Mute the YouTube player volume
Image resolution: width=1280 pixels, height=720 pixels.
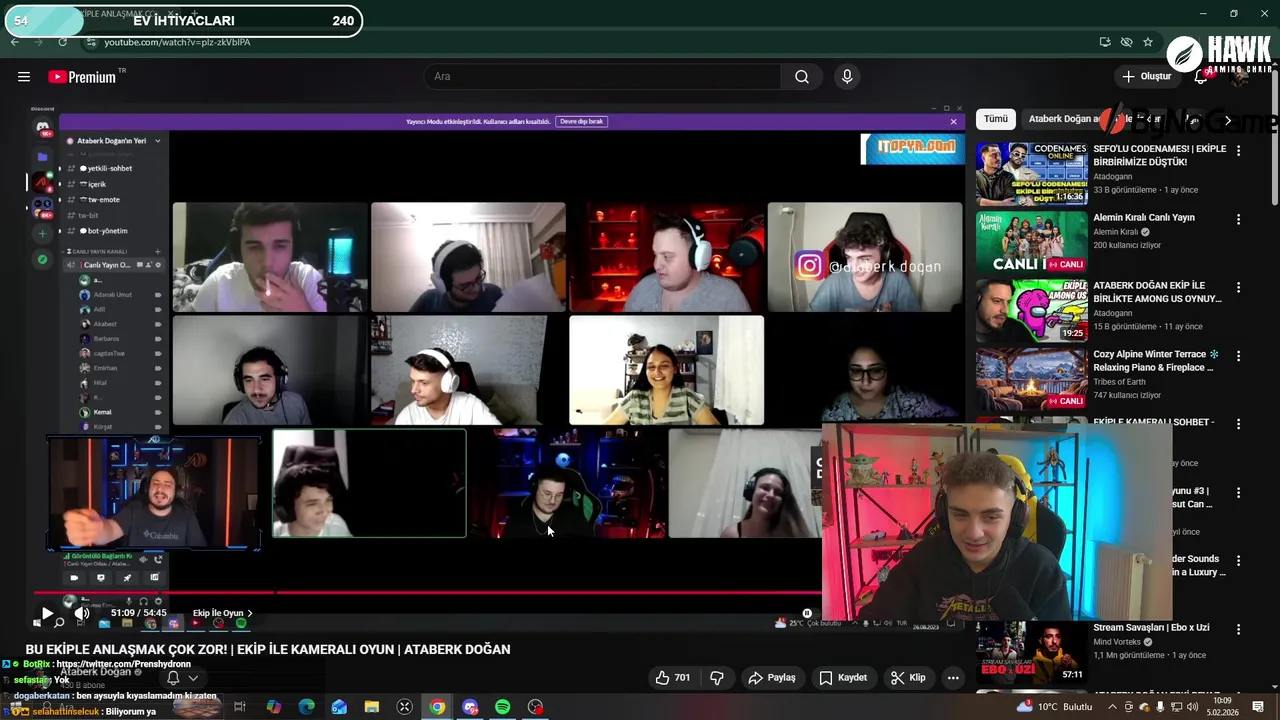[82, 613]
